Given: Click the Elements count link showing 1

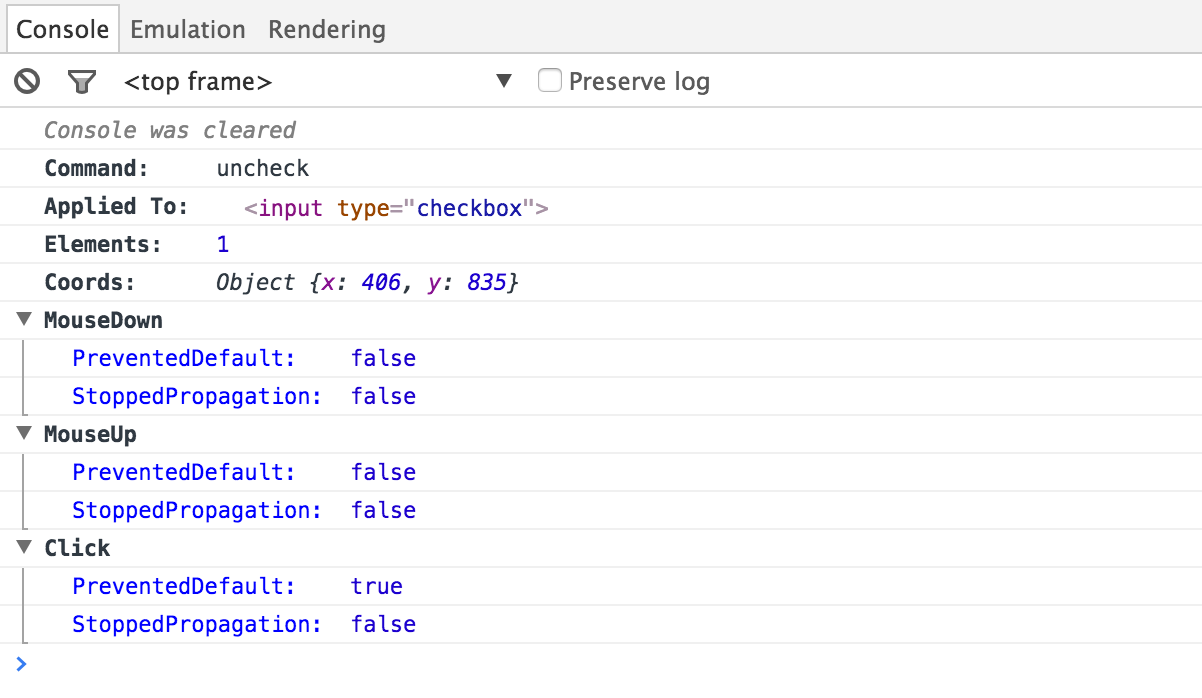Looking at the screenshot, I should 222,243.
